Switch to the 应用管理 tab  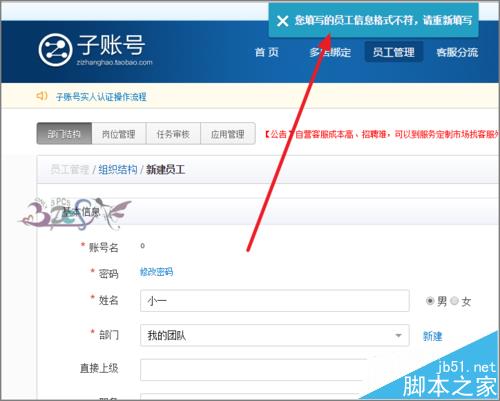pos(228,134)
